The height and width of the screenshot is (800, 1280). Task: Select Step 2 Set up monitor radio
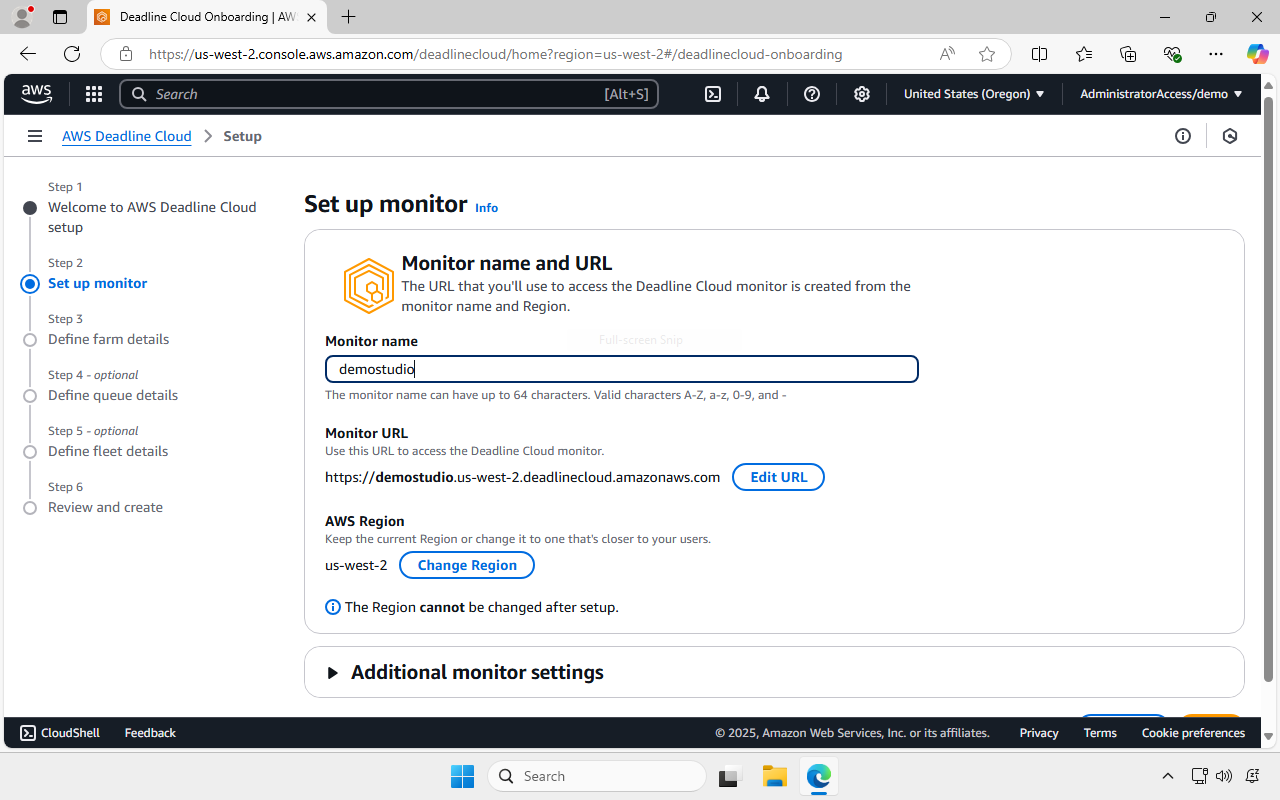tap(30, 284)
